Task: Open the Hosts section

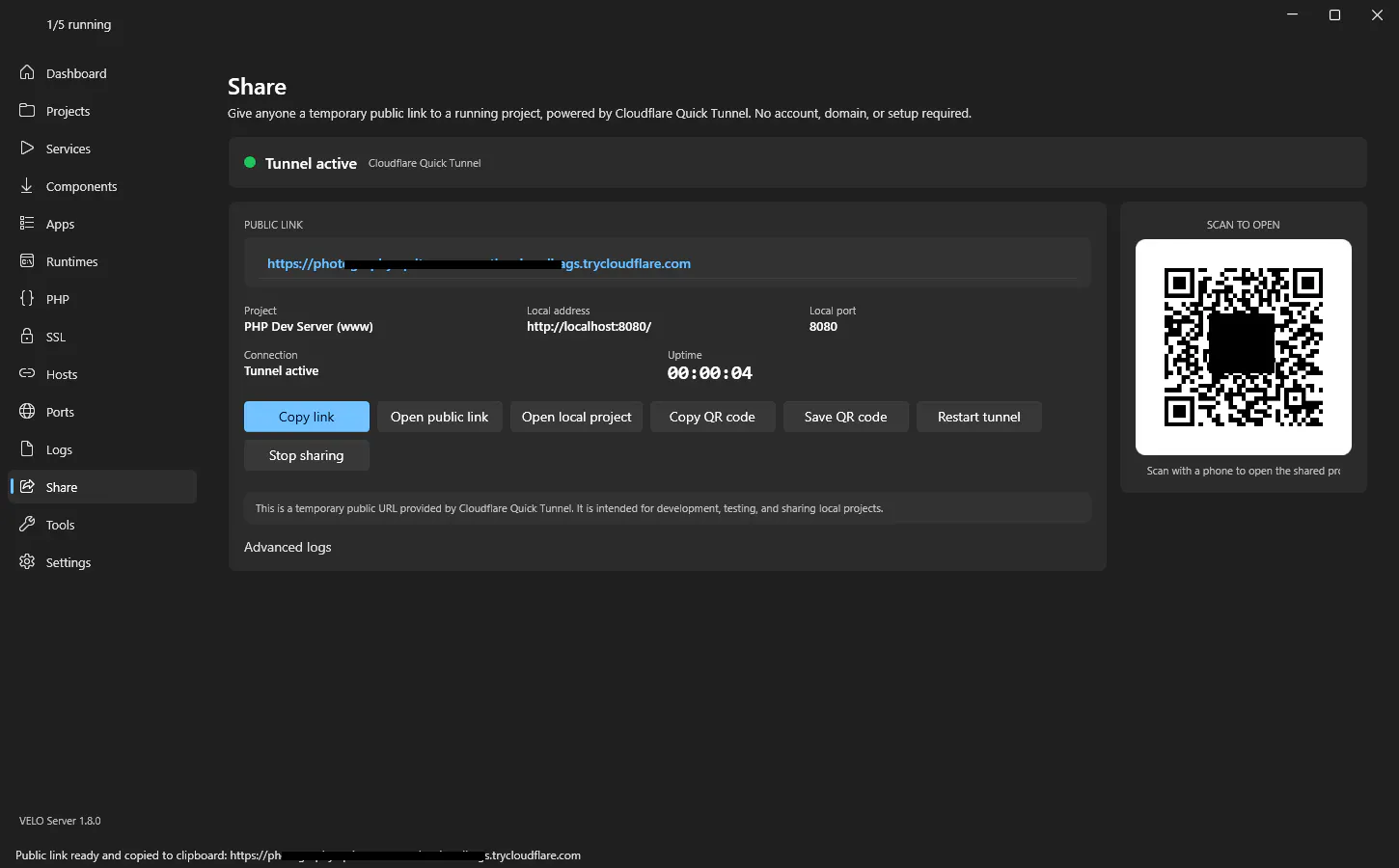Action: point(102,374)
